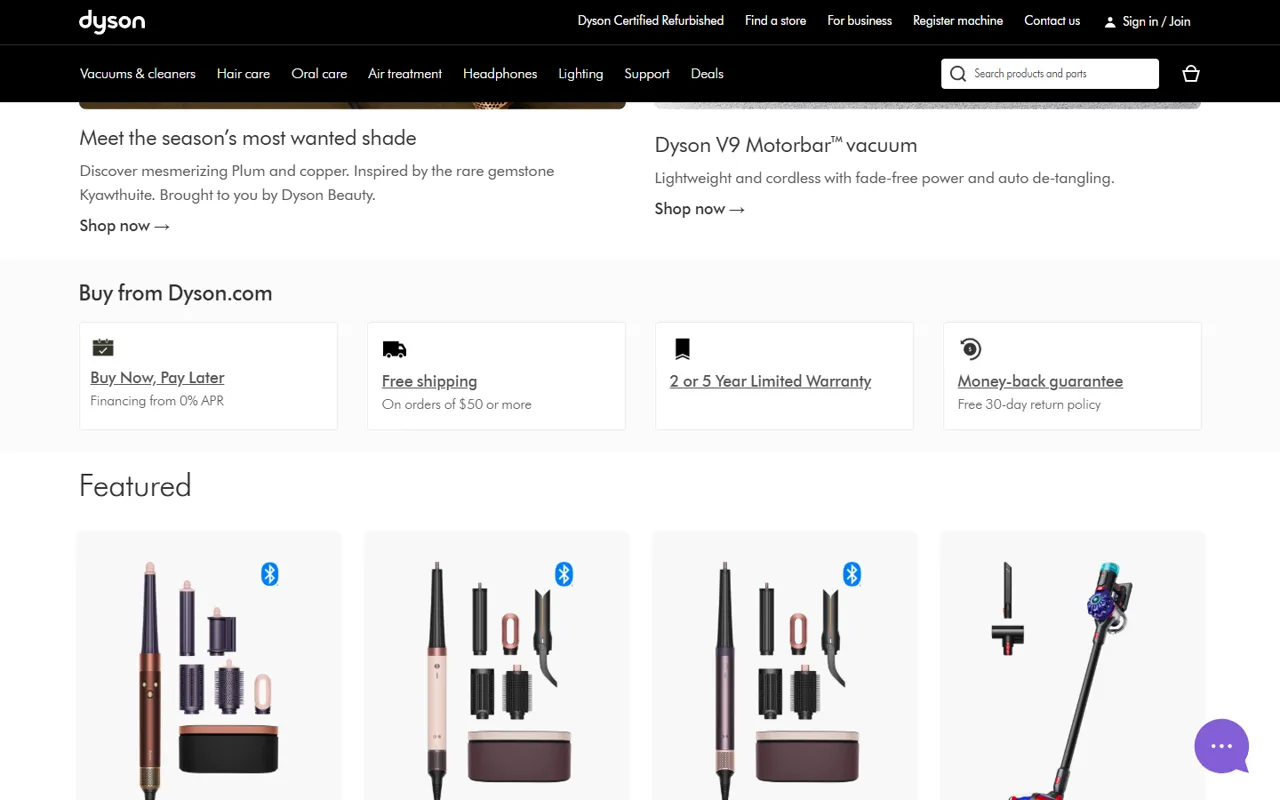Open the Buy Now, Pay Later link
The height and width of the screenshot is (800, 1280).
(157, 378)
